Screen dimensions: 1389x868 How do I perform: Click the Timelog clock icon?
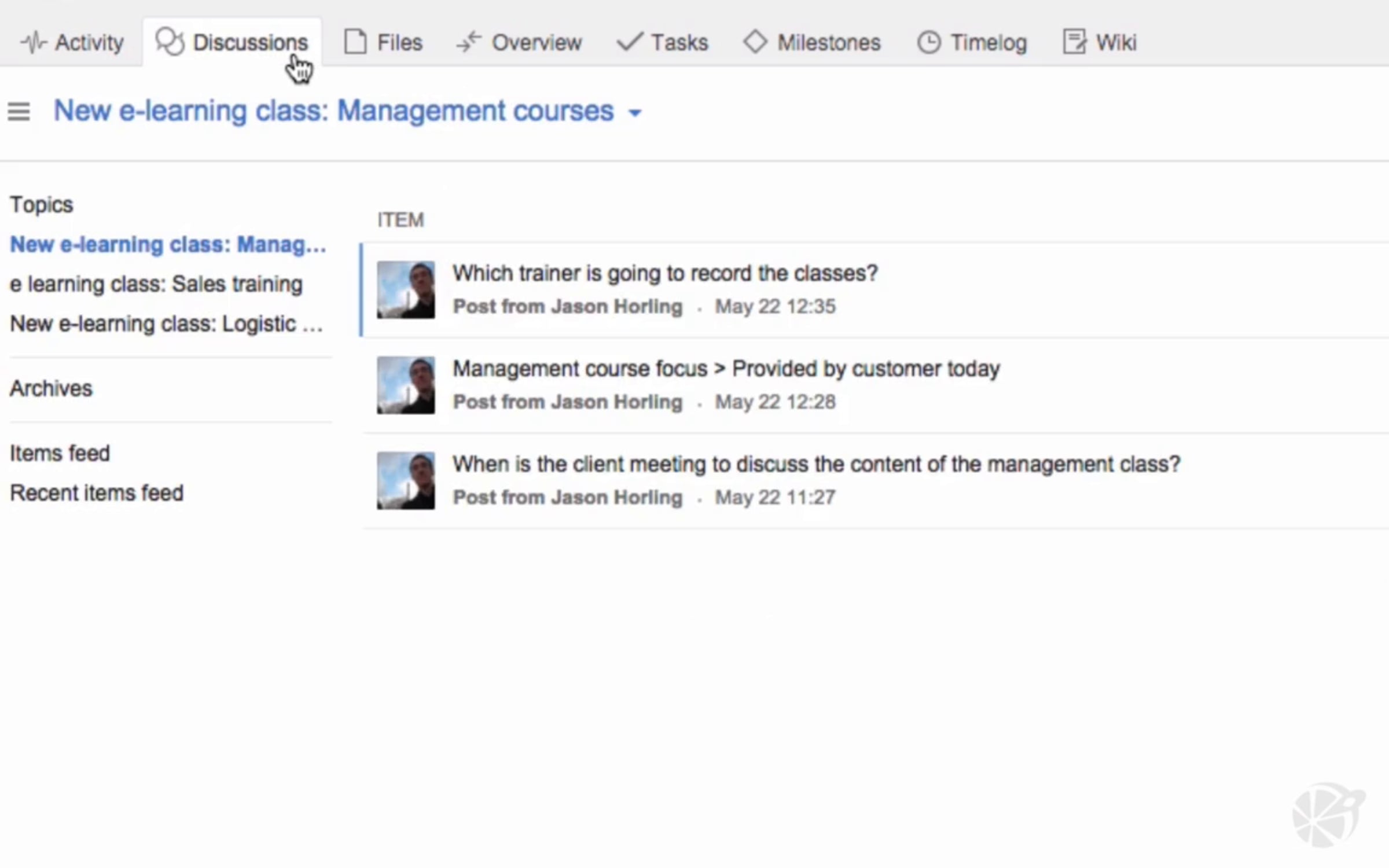pyautogui.click(x=929, y=42)
